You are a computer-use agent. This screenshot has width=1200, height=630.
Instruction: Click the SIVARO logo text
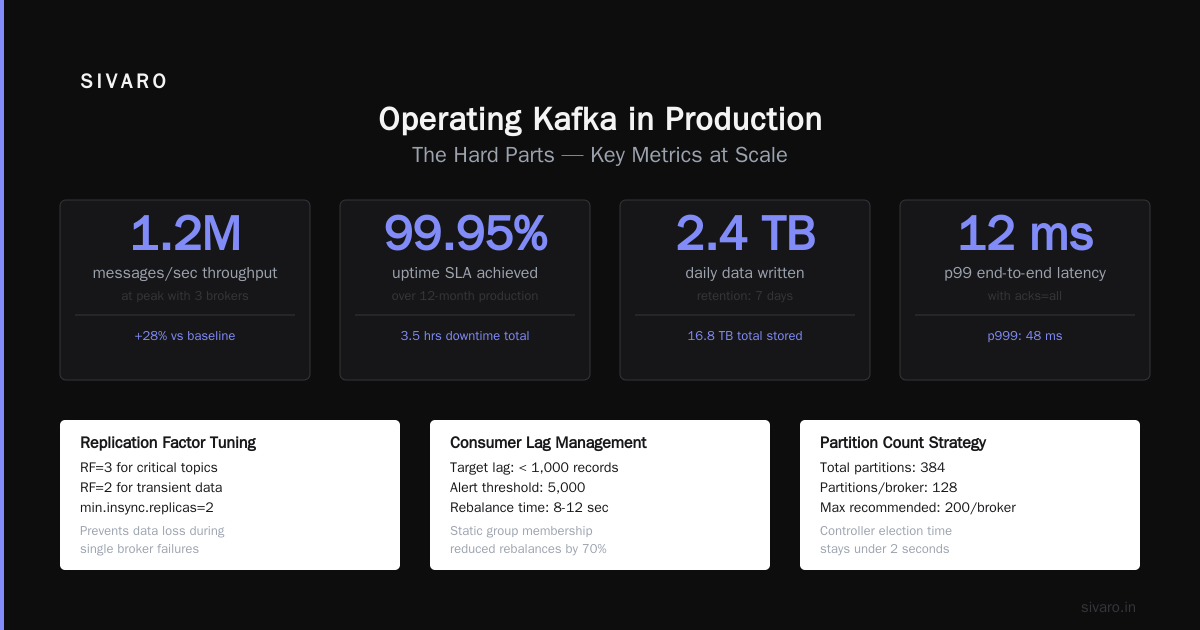coord(124,82)
